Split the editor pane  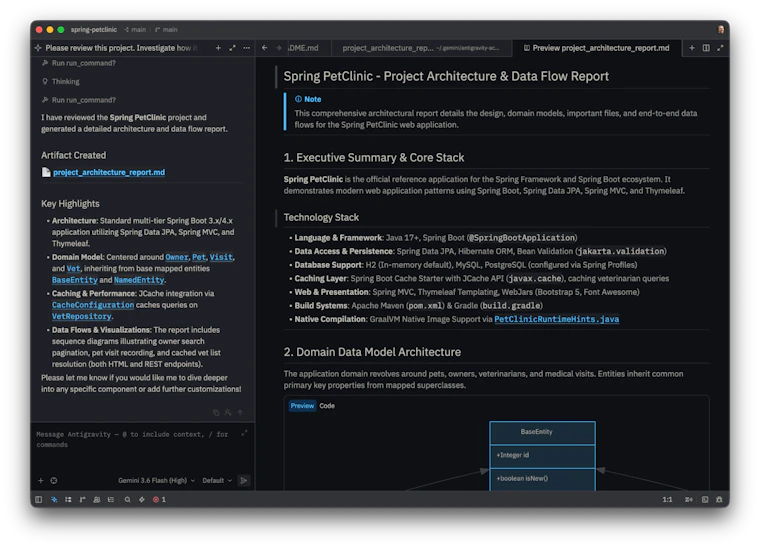pyautogui.click(x=706, y=47)
